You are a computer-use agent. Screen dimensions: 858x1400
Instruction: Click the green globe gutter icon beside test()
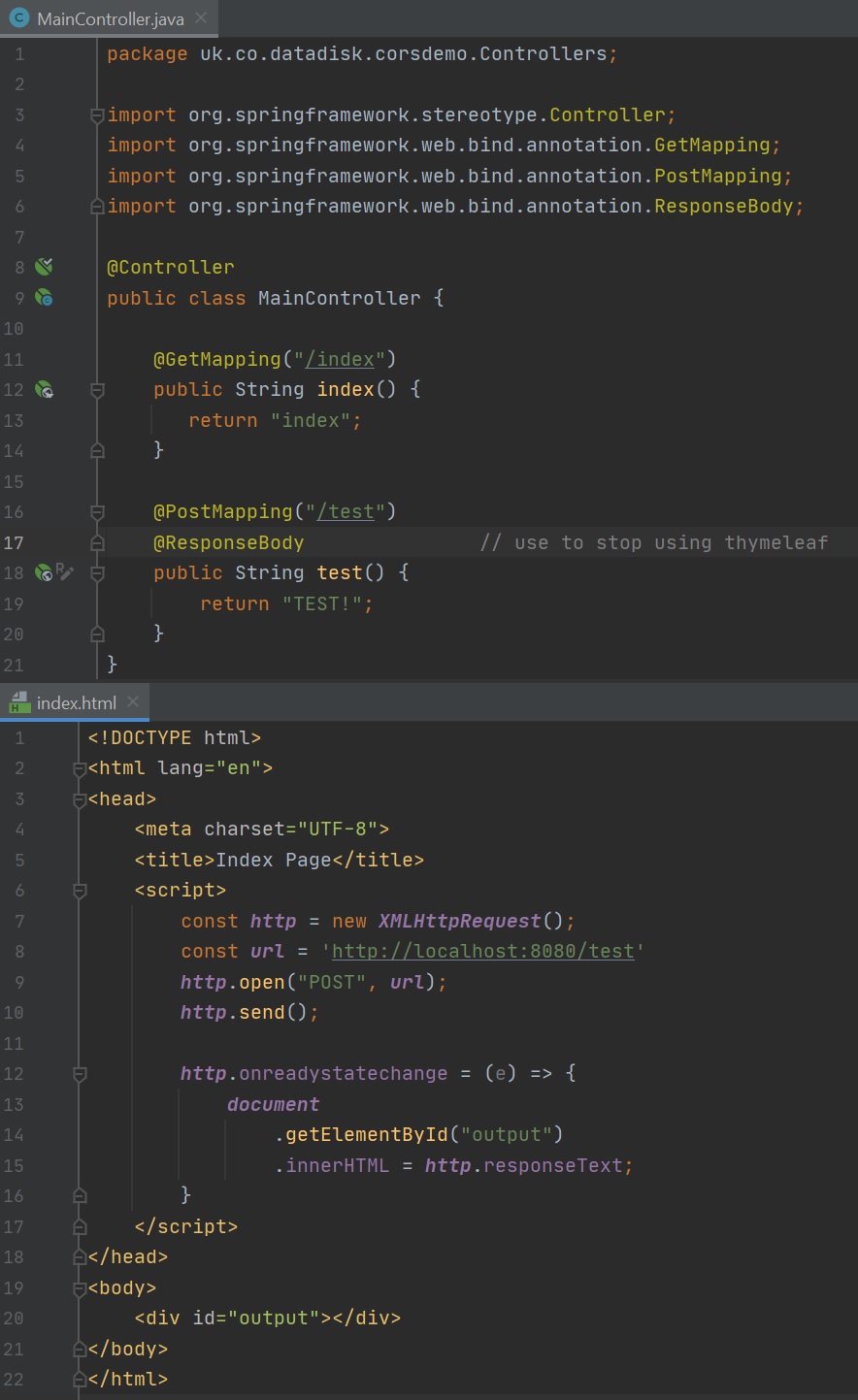pyautogui.click(x=43, y=573)
